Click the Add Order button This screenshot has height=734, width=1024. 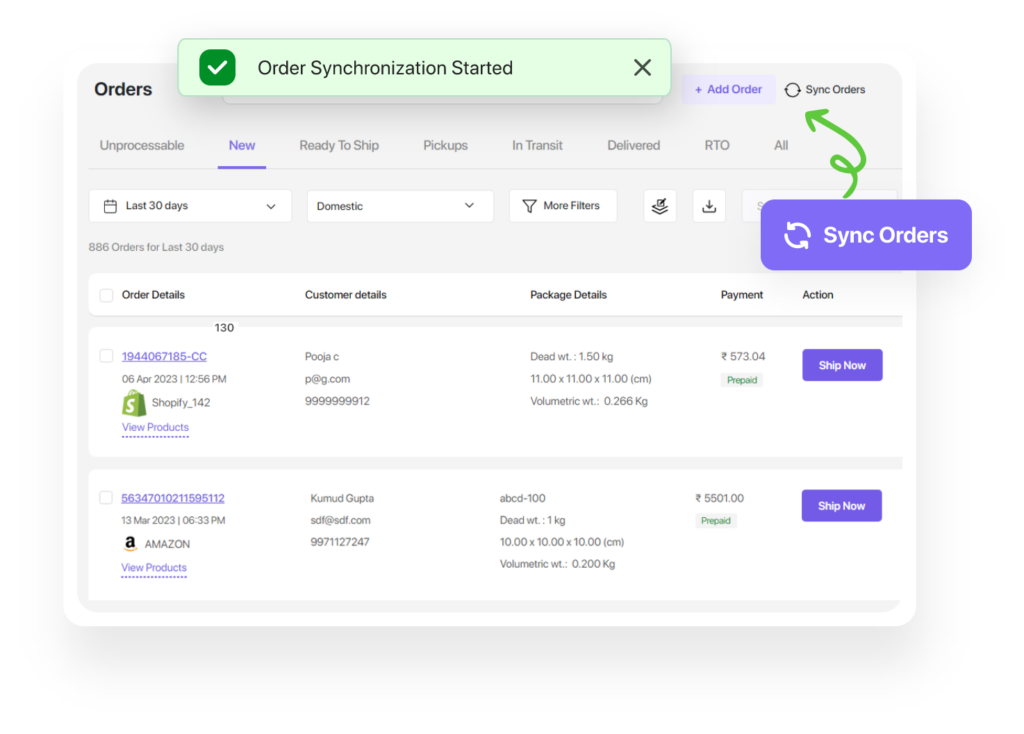click(728, 90)
